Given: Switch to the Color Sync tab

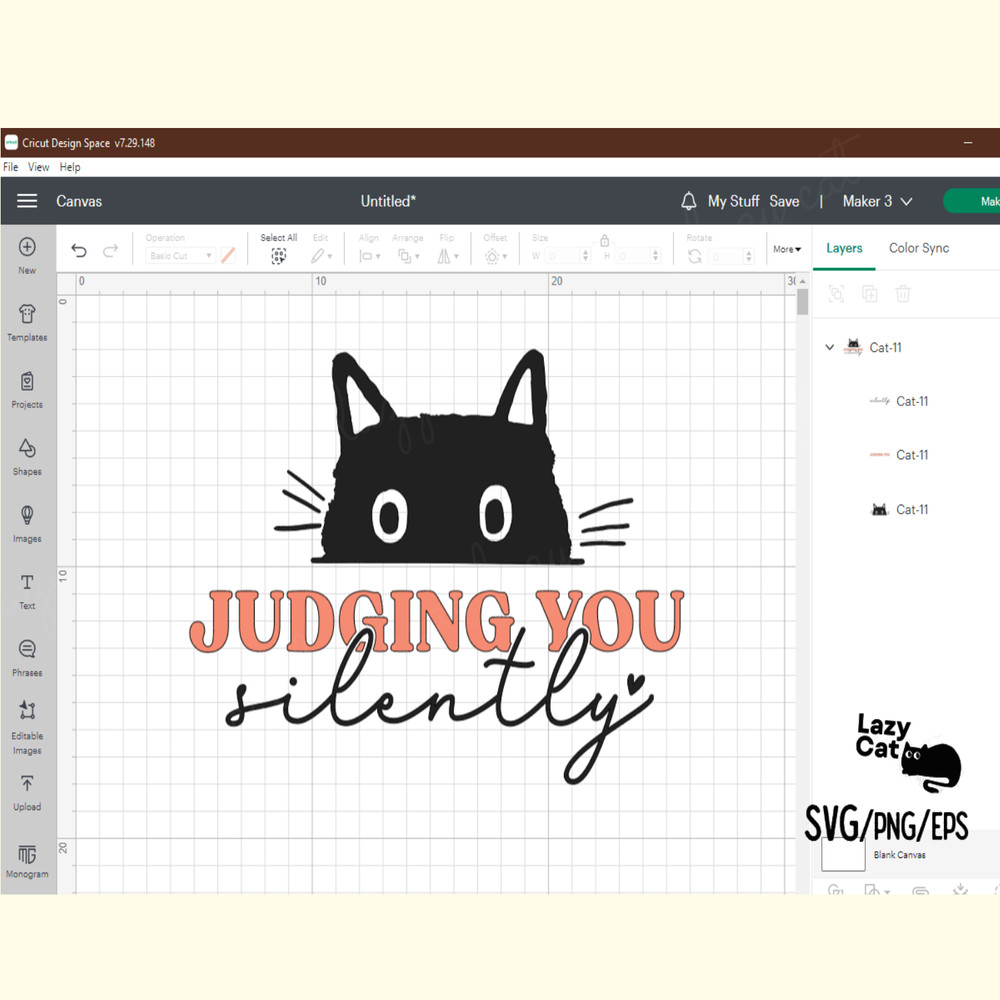Looking at the screenshot, I should (918, 248).
